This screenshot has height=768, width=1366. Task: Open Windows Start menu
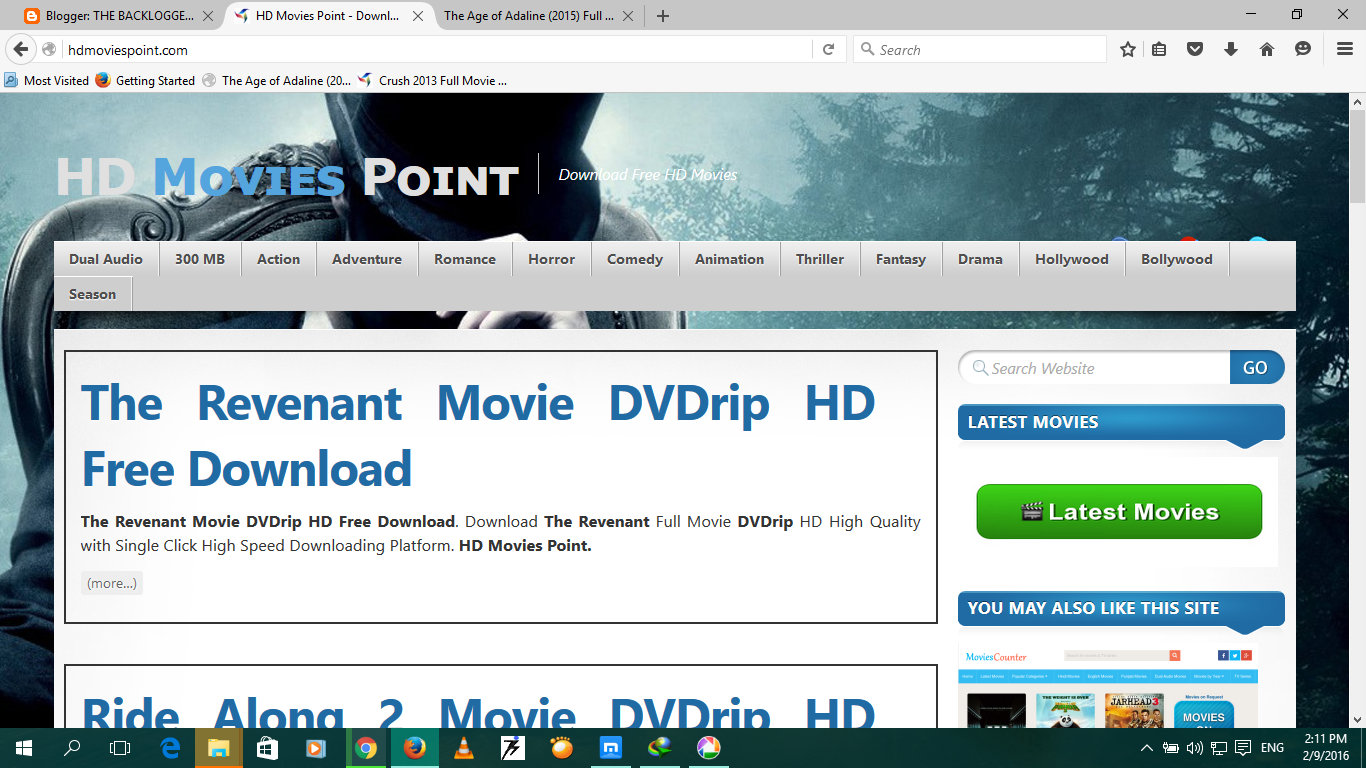pyautogui.click(x=23, y=748)
